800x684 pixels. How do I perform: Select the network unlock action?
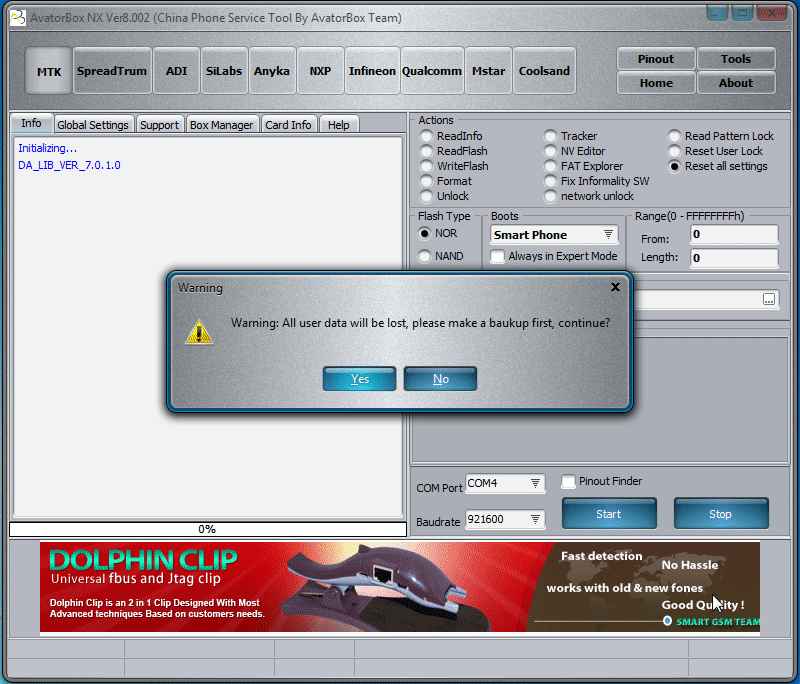point(589,196)
